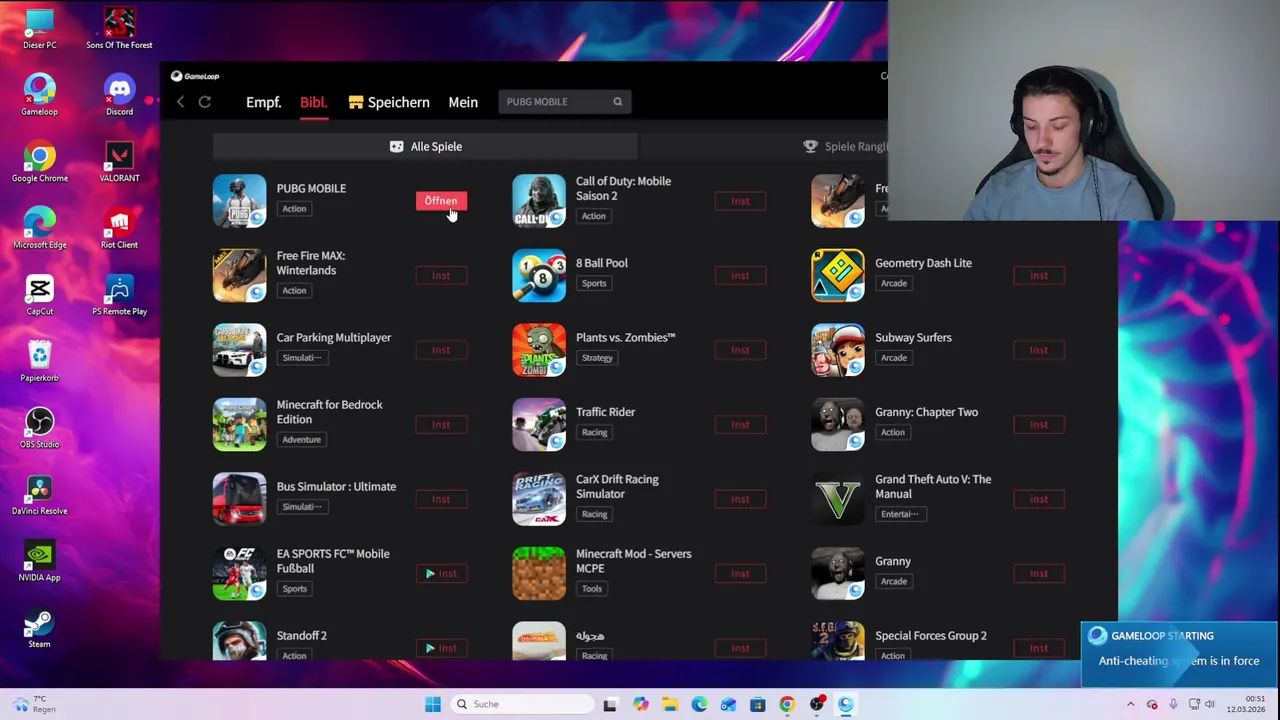Click the Car Parking Multiplayer icon

[x=239, y=350]
